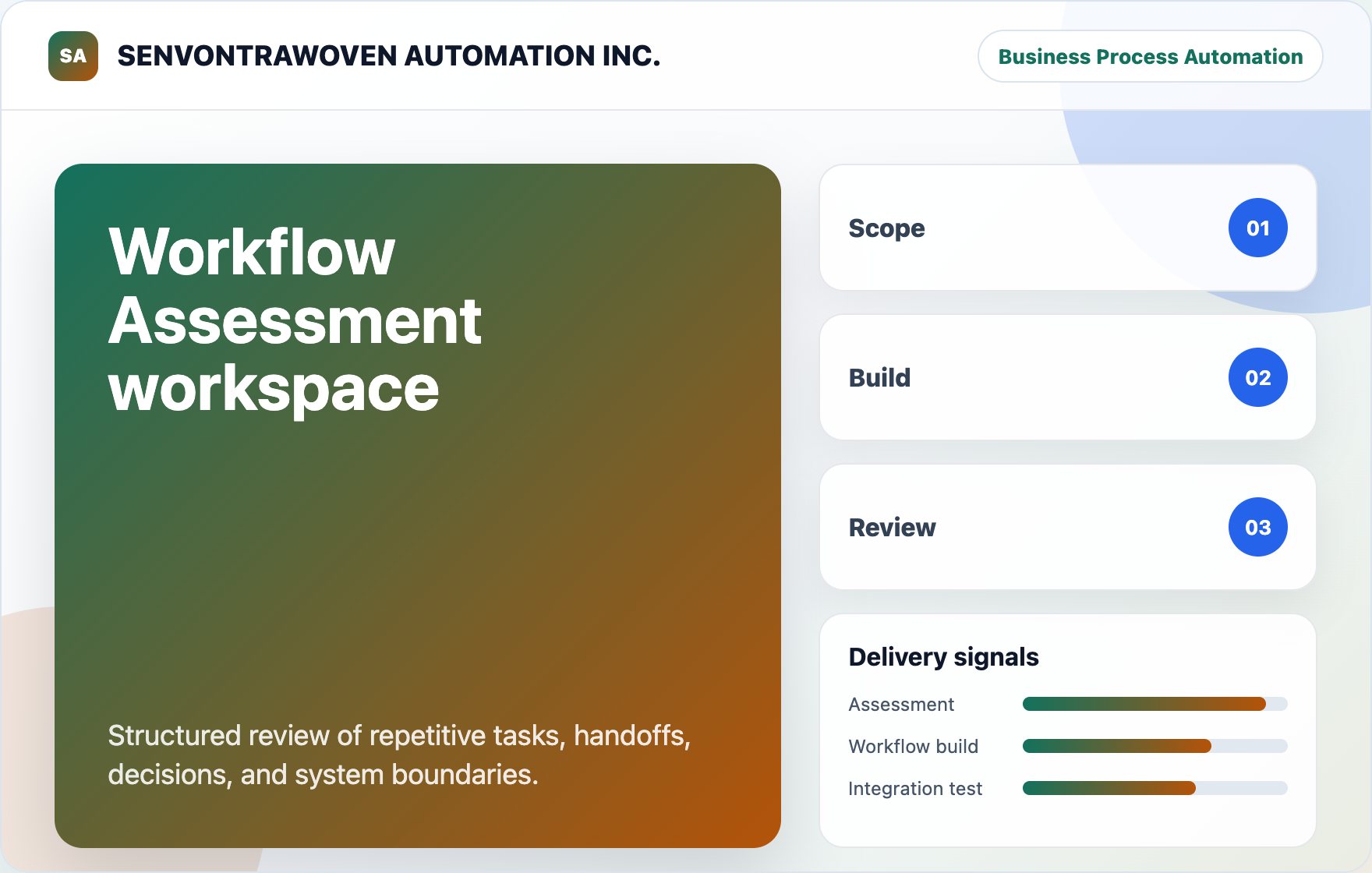Screen dimensions: 1372x873
Task: Click the Delivery signals heading
Action: (943, 656)
